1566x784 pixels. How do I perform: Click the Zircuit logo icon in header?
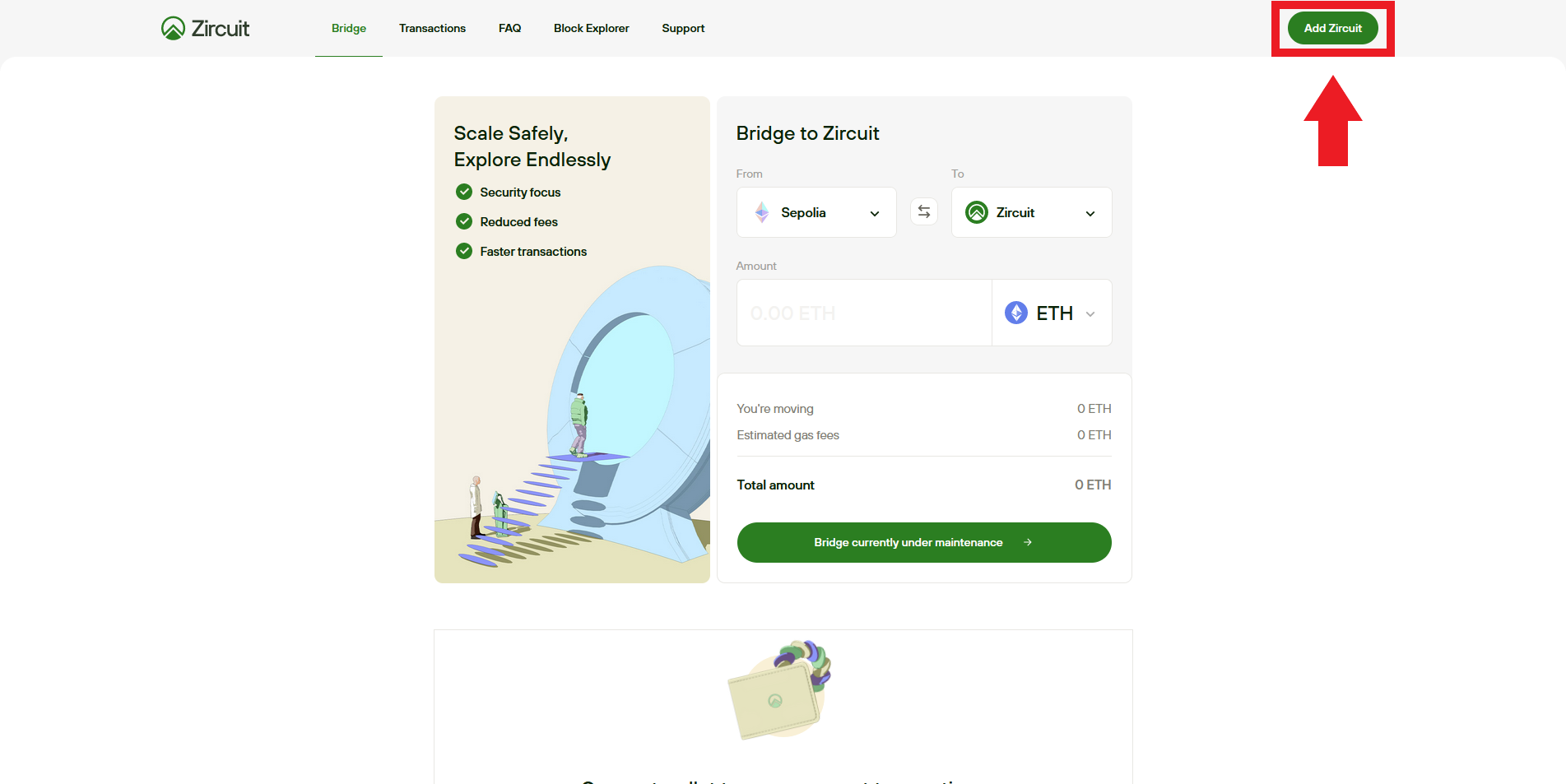point(173,29)
